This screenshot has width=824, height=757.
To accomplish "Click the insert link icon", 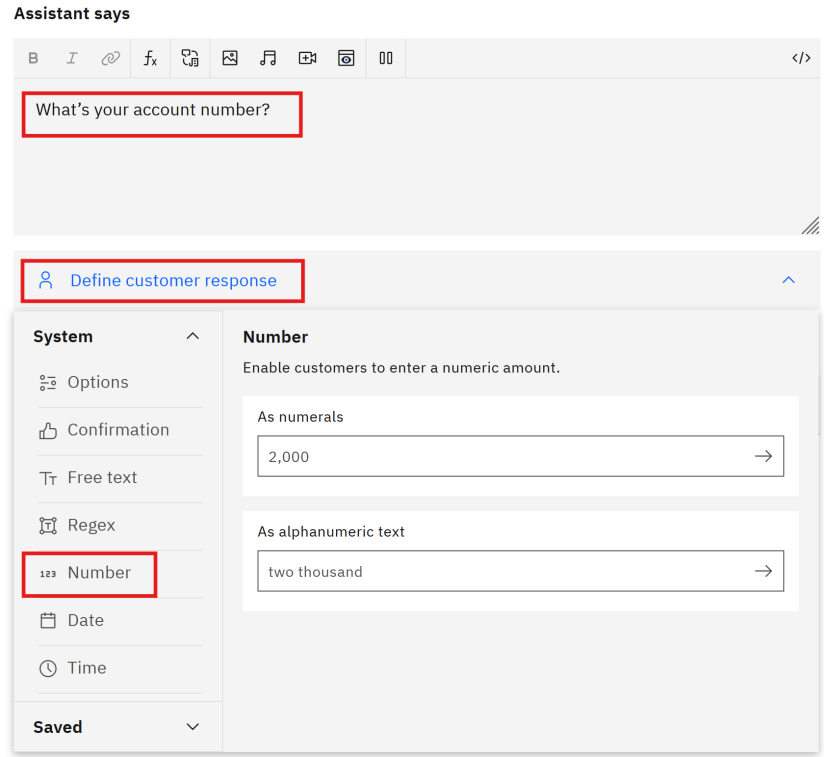I will point(110,58).
